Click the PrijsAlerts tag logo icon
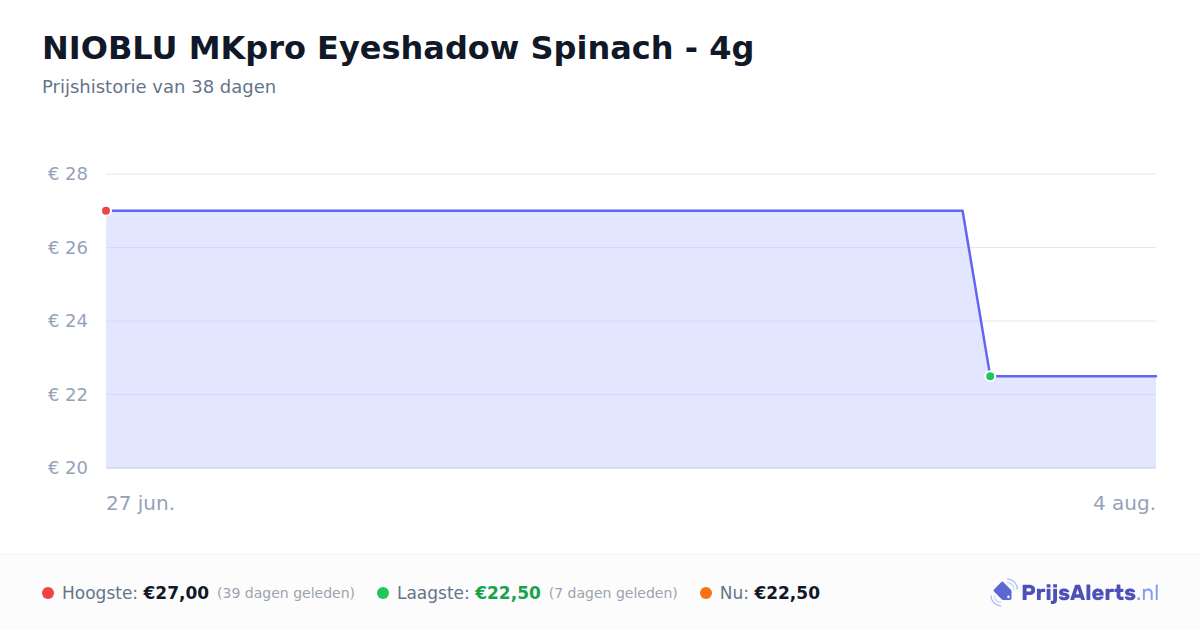 (1004, 593)
